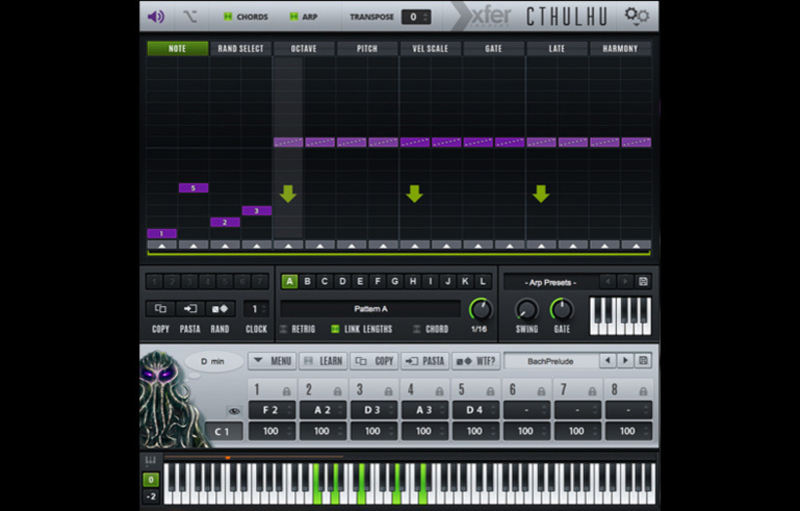Click the purple step block labeled 5

(x=193, y=188)
